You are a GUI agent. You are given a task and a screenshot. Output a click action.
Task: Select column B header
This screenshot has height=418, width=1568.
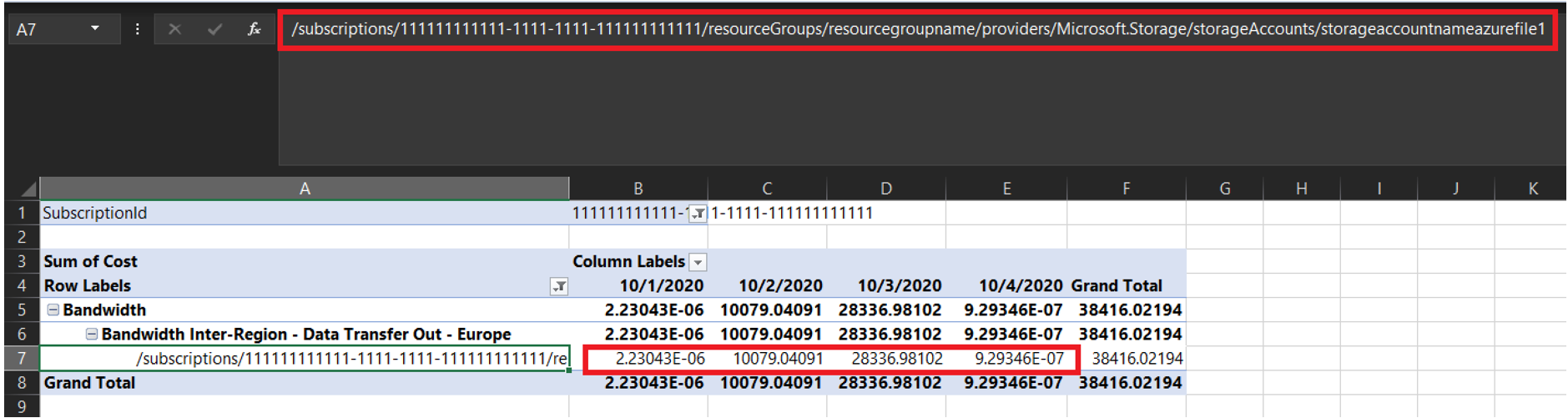[638, 189]
